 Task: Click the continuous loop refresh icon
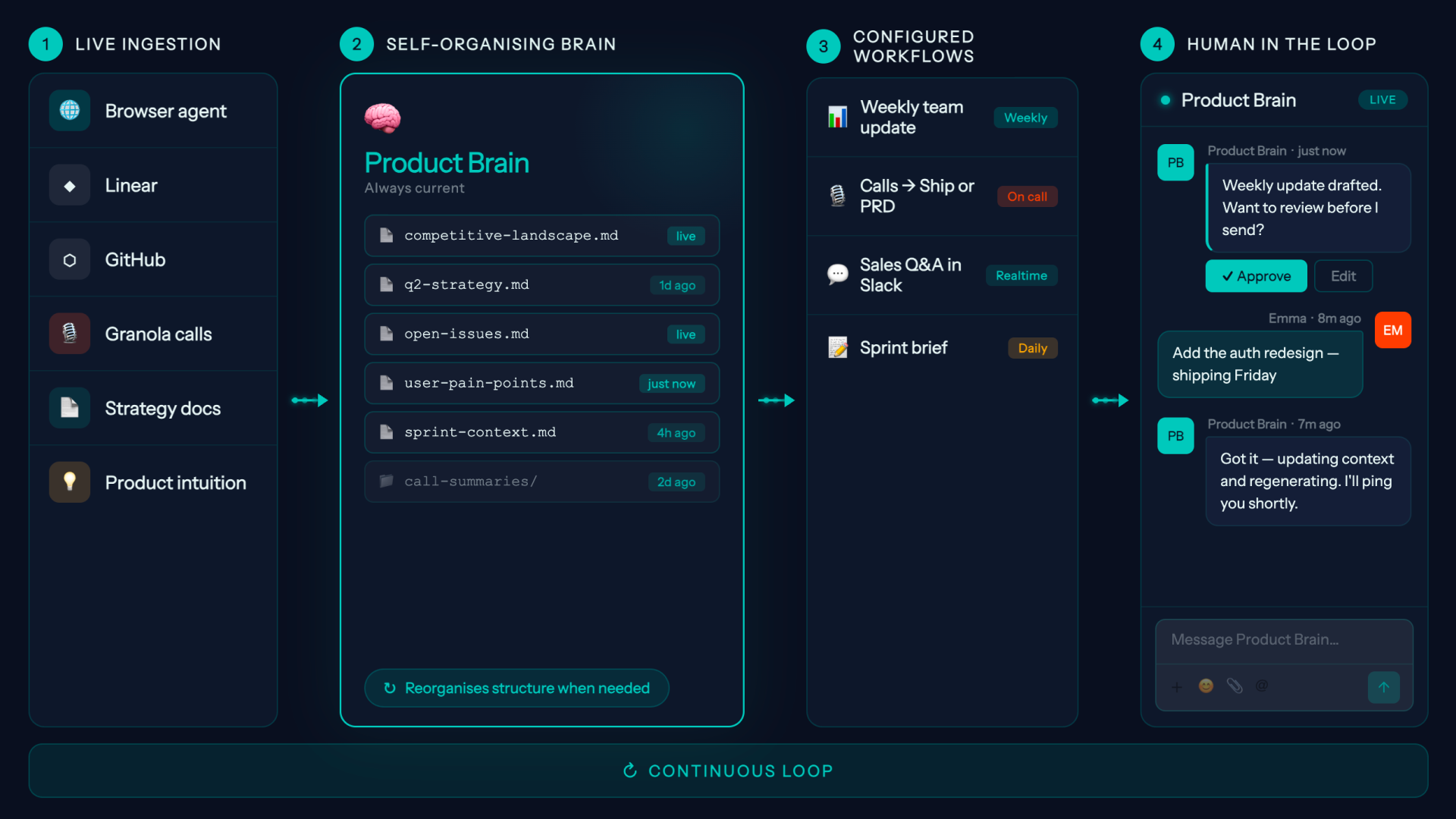click(629, 770)
